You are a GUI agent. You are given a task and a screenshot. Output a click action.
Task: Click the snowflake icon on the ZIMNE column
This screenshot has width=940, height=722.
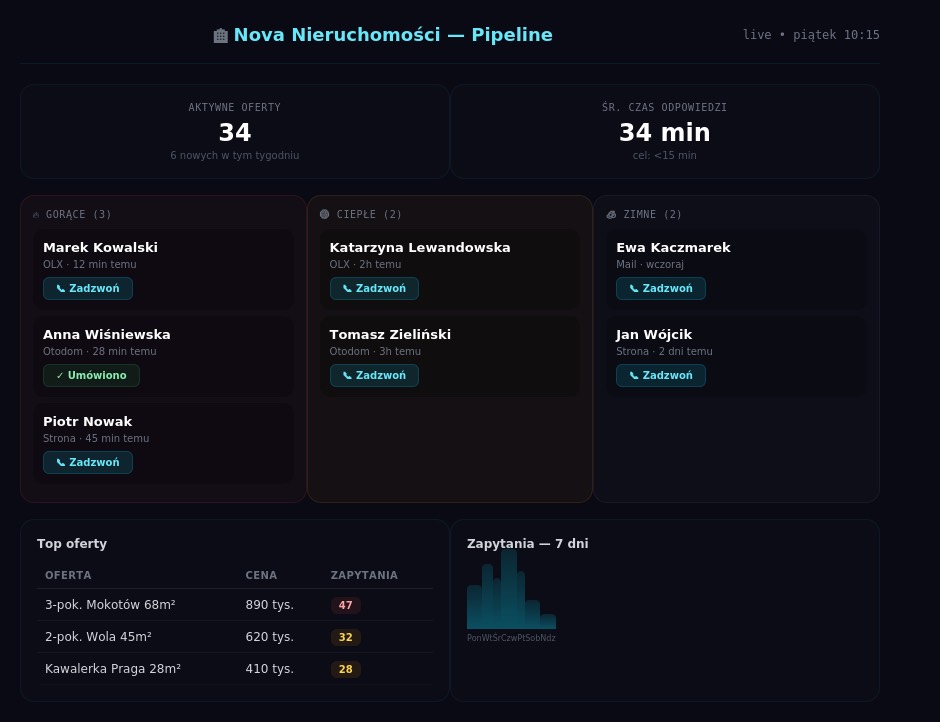coord(611,214)
